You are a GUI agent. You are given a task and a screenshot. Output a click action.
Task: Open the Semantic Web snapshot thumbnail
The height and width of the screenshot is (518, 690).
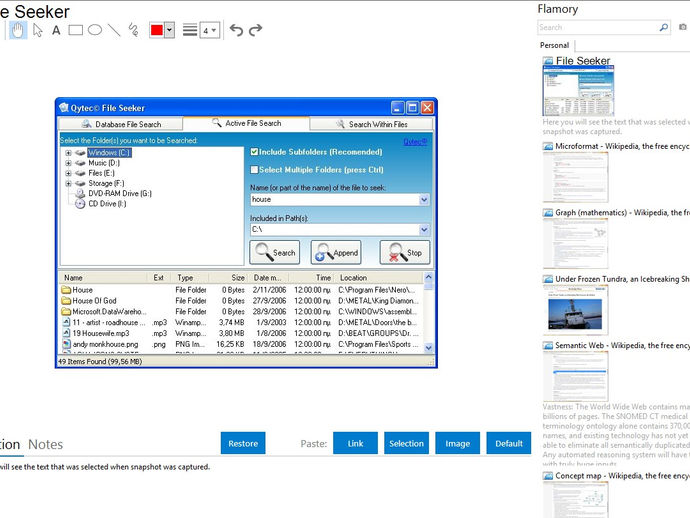[x=576, y=376]
